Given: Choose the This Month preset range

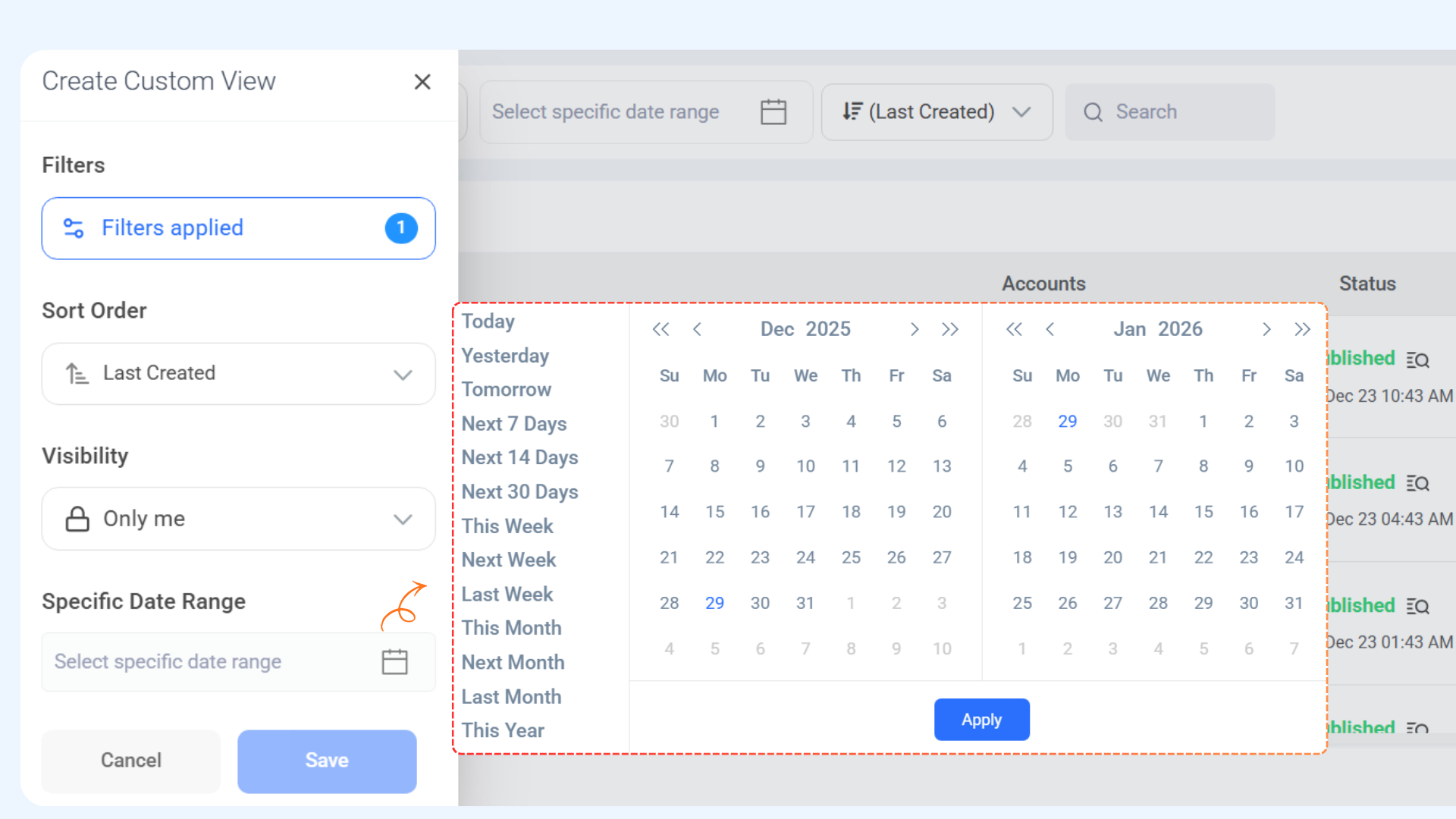Looking at the screenshot, I should 512,628.
